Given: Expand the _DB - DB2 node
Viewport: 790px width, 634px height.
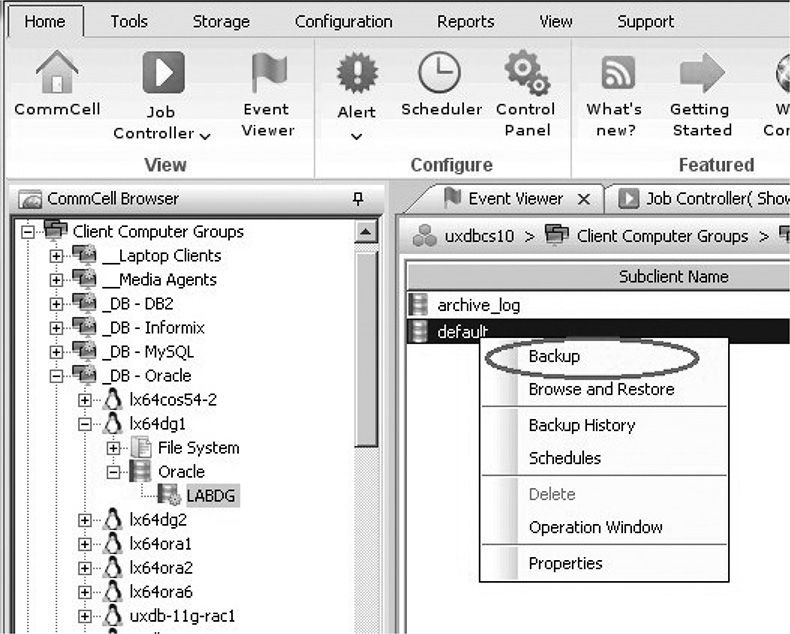Looking at the screenshot, I should [56, 304].
